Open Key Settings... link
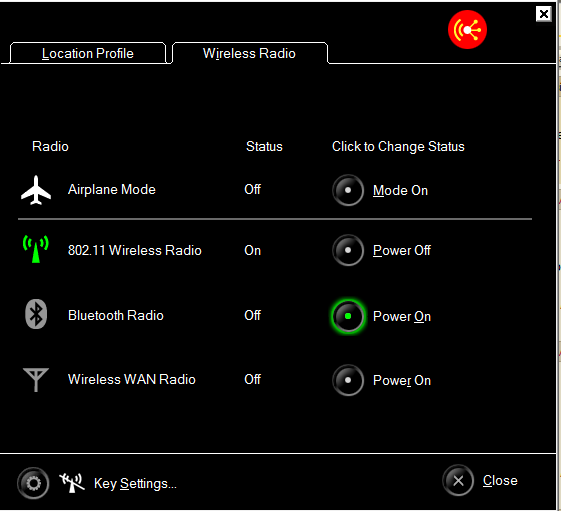Viewport: 561px width, 511px height. tap(135, 483)
